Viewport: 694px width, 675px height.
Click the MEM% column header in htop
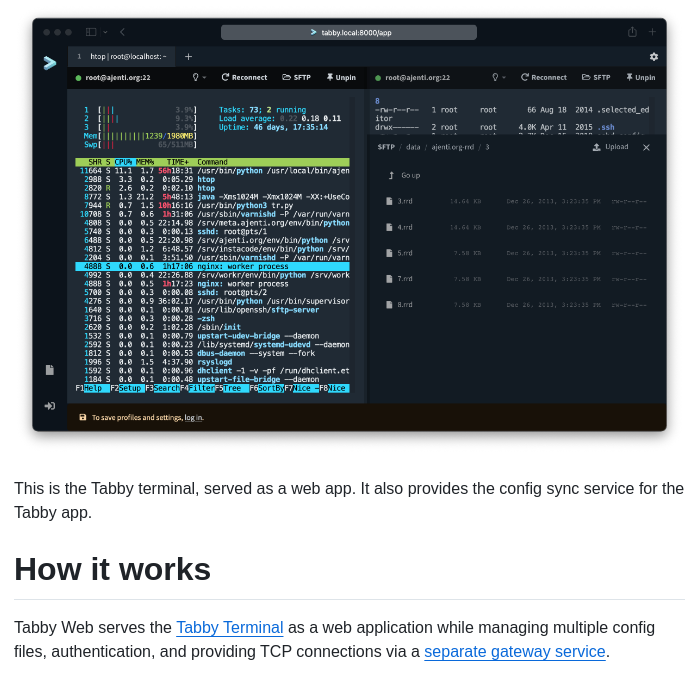145,162
